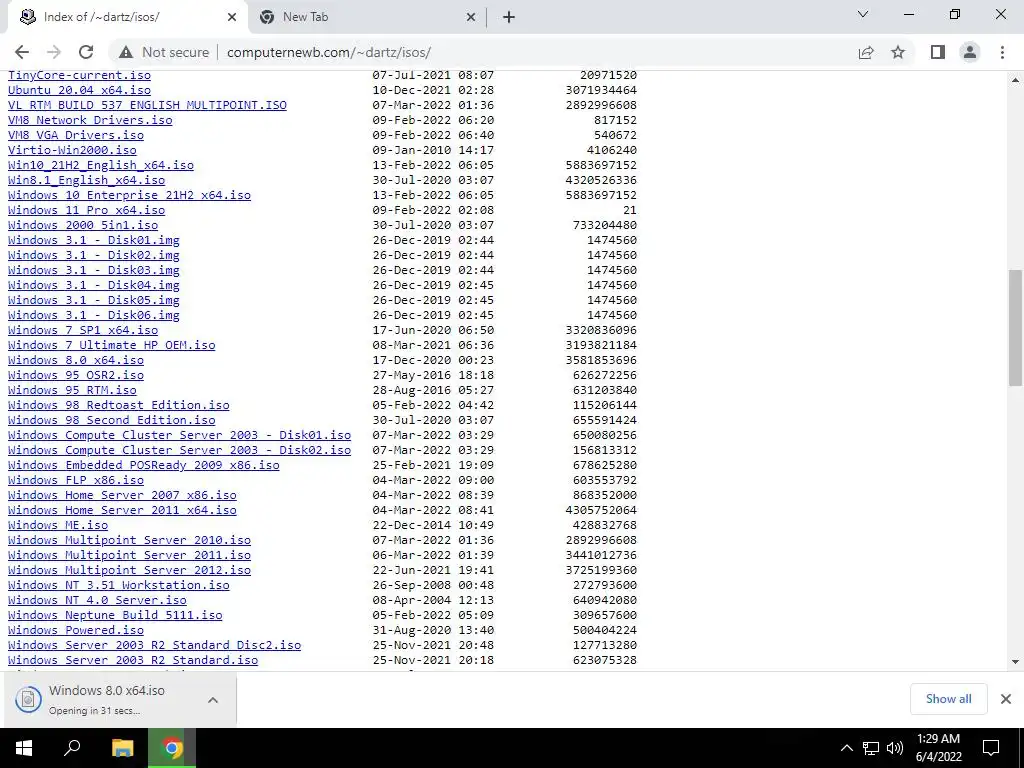Close the New Tab tab
This screenshot has width=1024, height=768.
click(471, 18)
